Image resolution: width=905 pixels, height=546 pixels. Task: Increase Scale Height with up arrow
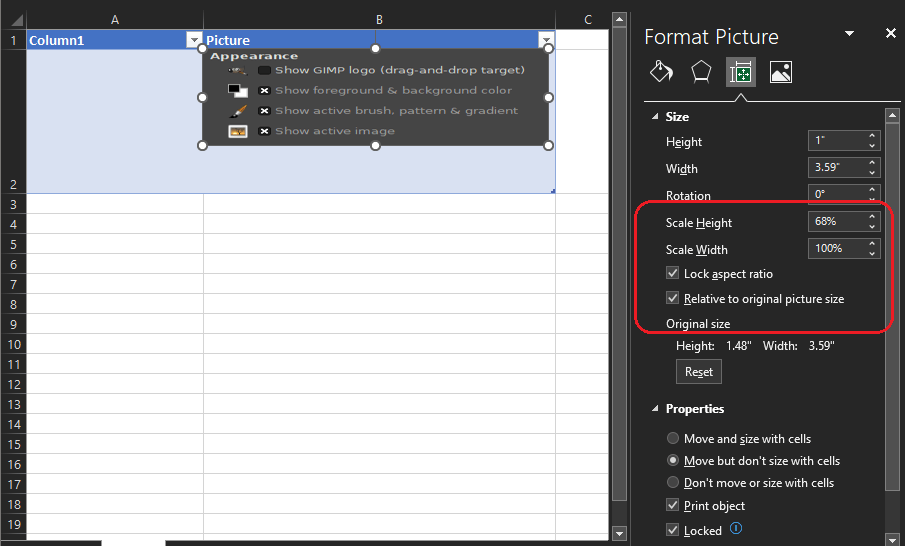pyautogui.click(x=872, y=216)
